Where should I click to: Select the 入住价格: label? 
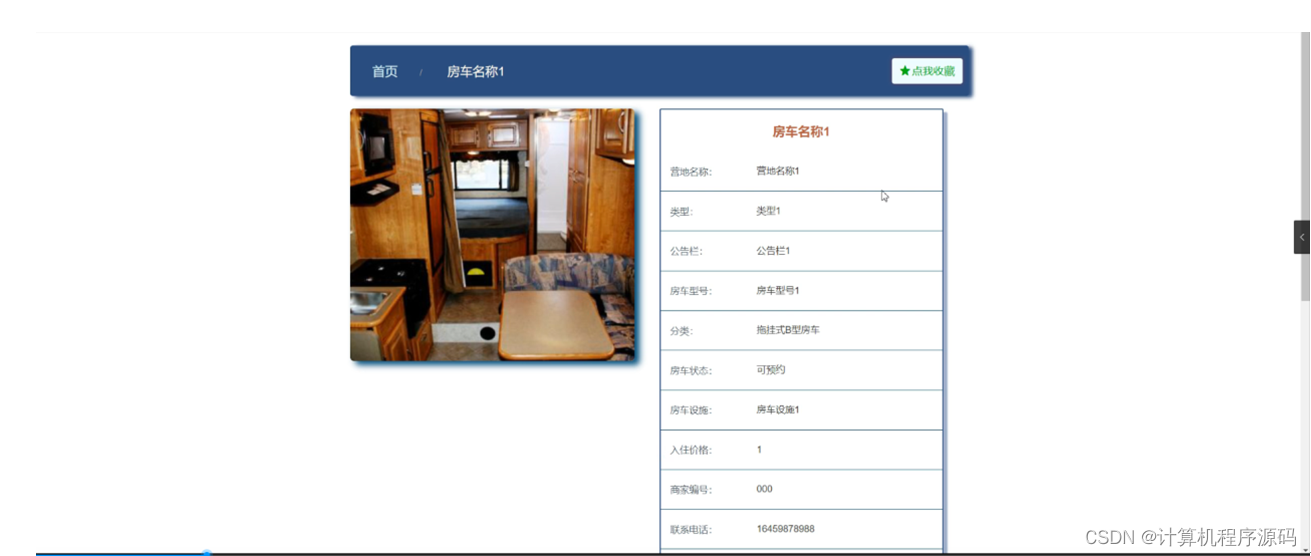point(691,451)
